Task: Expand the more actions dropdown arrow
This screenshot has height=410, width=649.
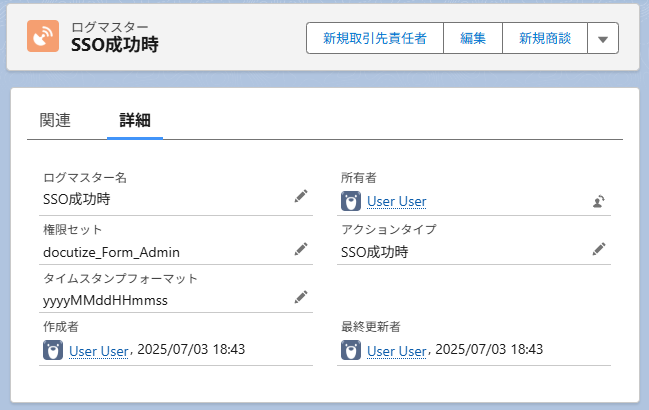Action: click(602, 39)
